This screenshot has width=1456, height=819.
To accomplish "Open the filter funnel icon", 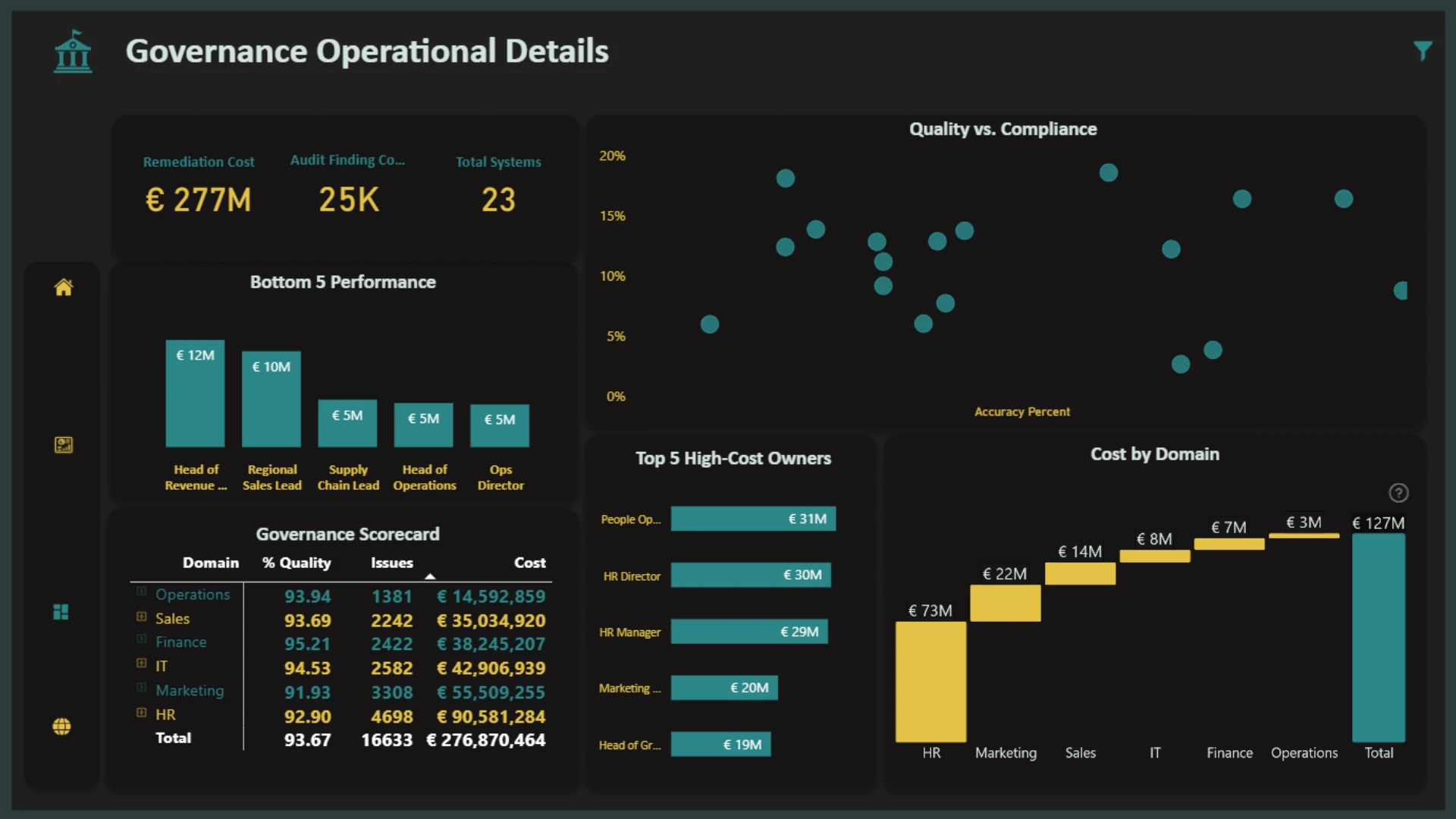I will tap(1423, 51).
